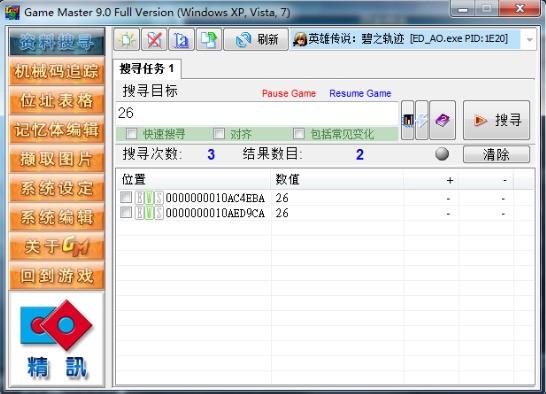546x394 pixels.
Task: Click the 刷新 refresh button
Action: pyautogui.click(x=256, y=40)
